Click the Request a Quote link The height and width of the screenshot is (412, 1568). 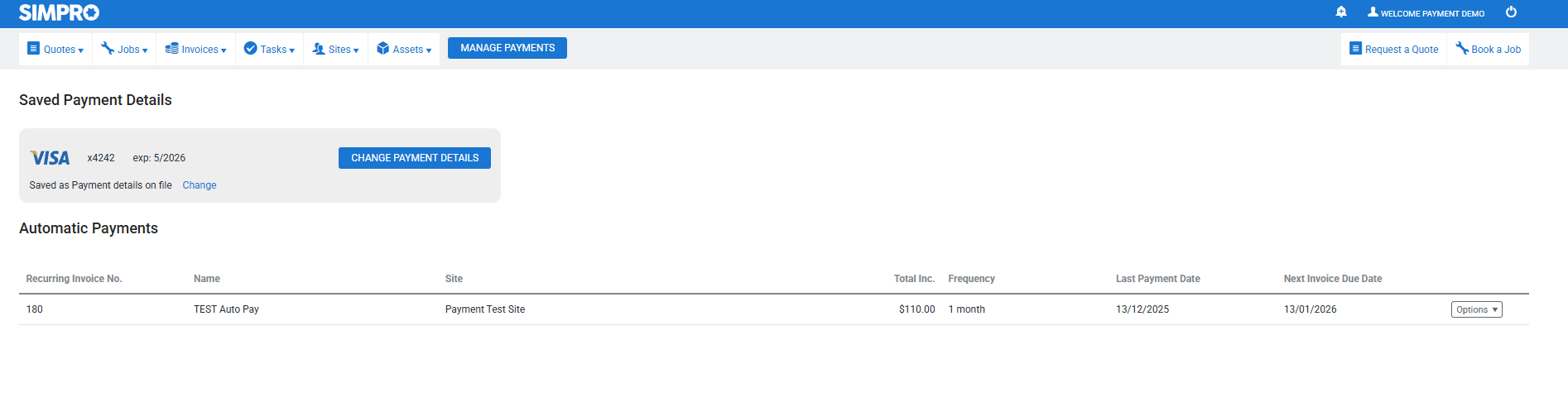(1401, 50)
